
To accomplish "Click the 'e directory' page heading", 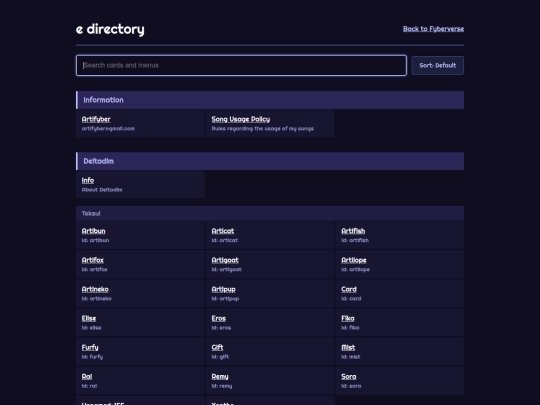I will pyautogui.click(x=110, y=29).
